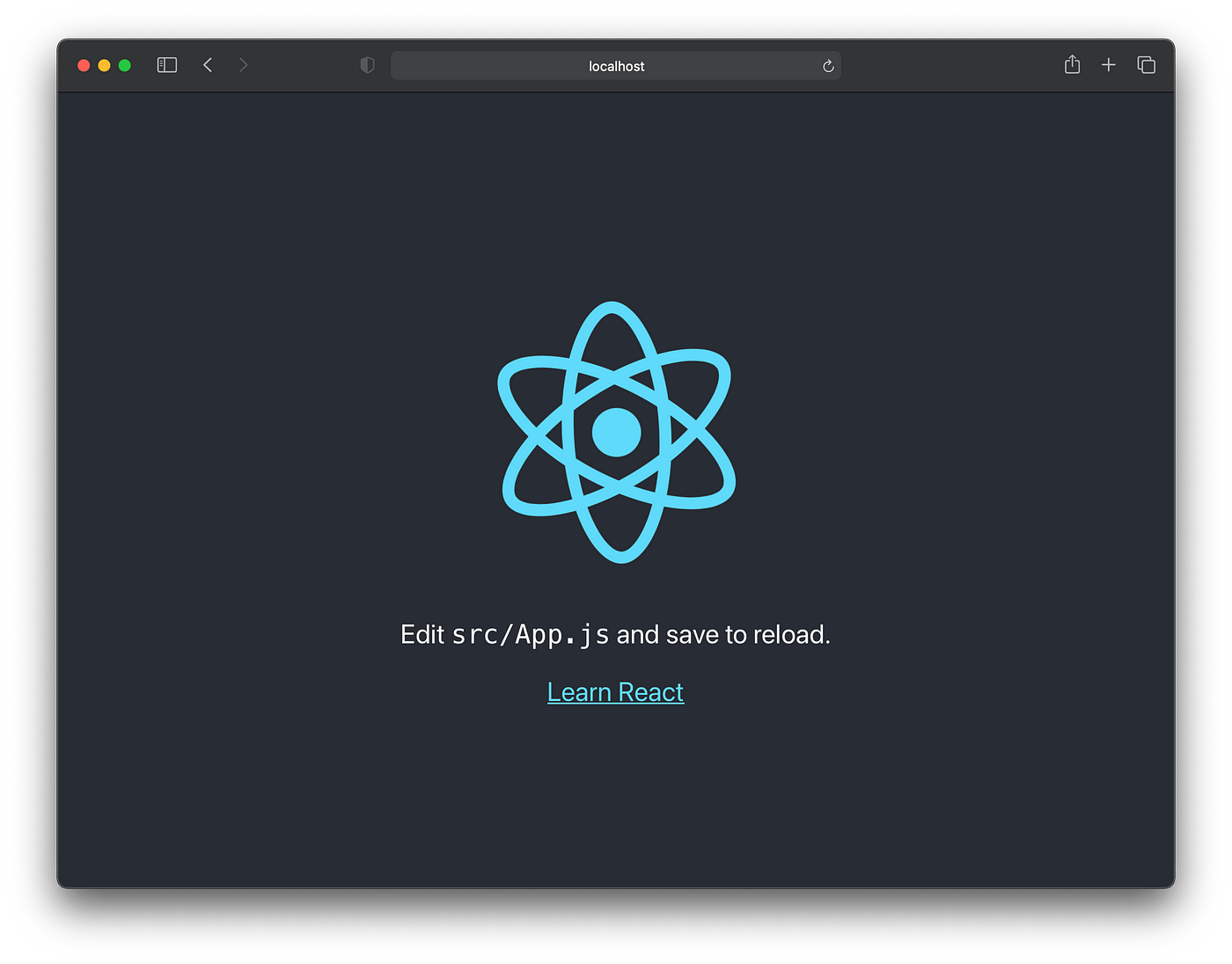Reload the localhost page
The width and height of the screenshot is (1232, 964).
828,66
